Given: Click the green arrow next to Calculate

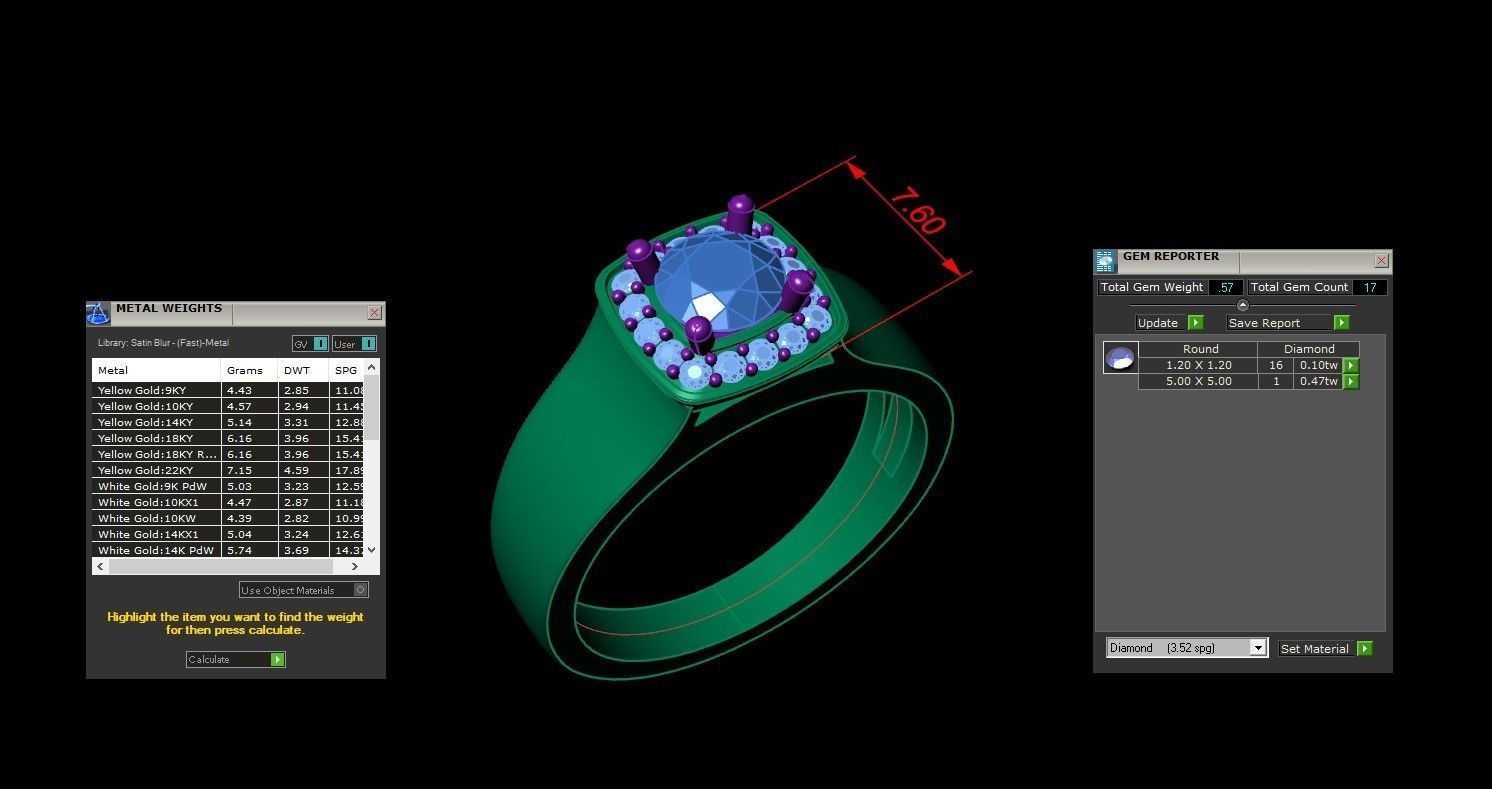Looking at the screenshot, I should pyautogui.click(x=277, y=659).
